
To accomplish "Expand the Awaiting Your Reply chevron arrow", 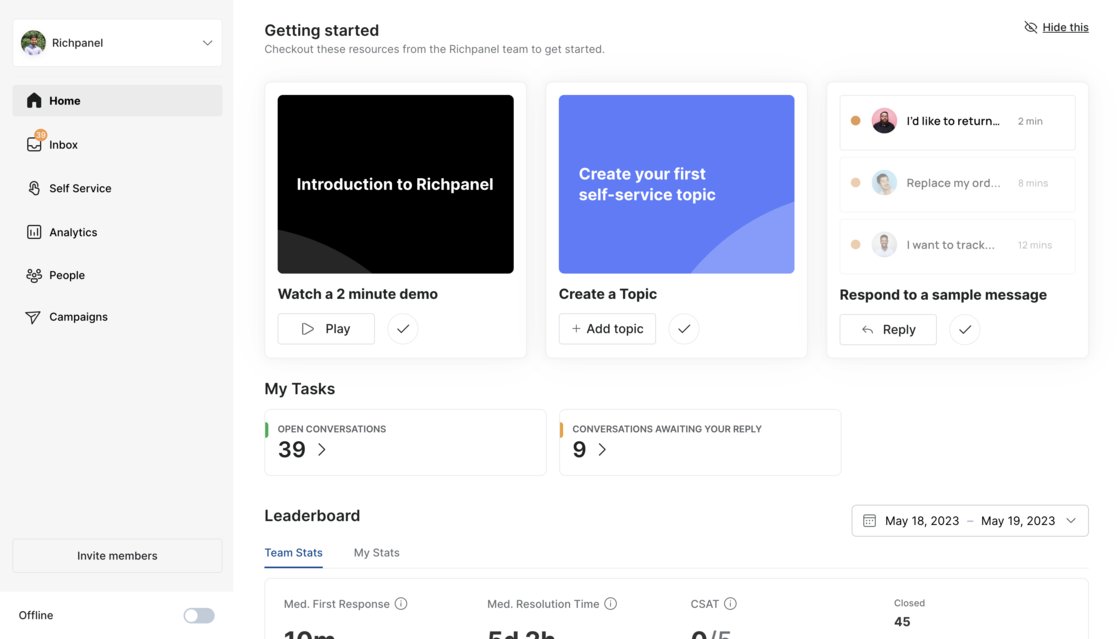I will (x=602, y=450).
